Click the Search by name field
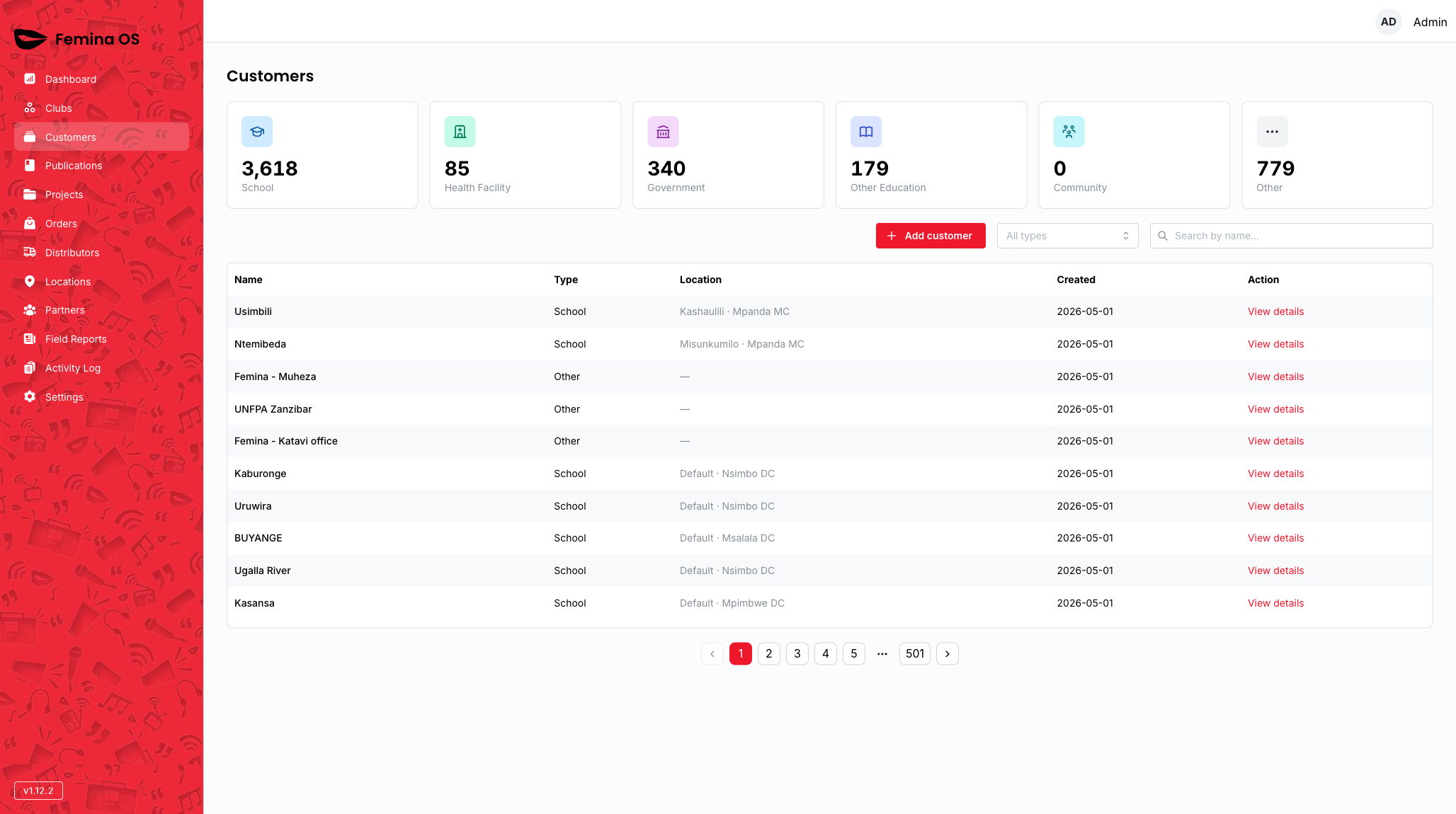The width and height of the screenshot is (1456, 814). 1291,236
